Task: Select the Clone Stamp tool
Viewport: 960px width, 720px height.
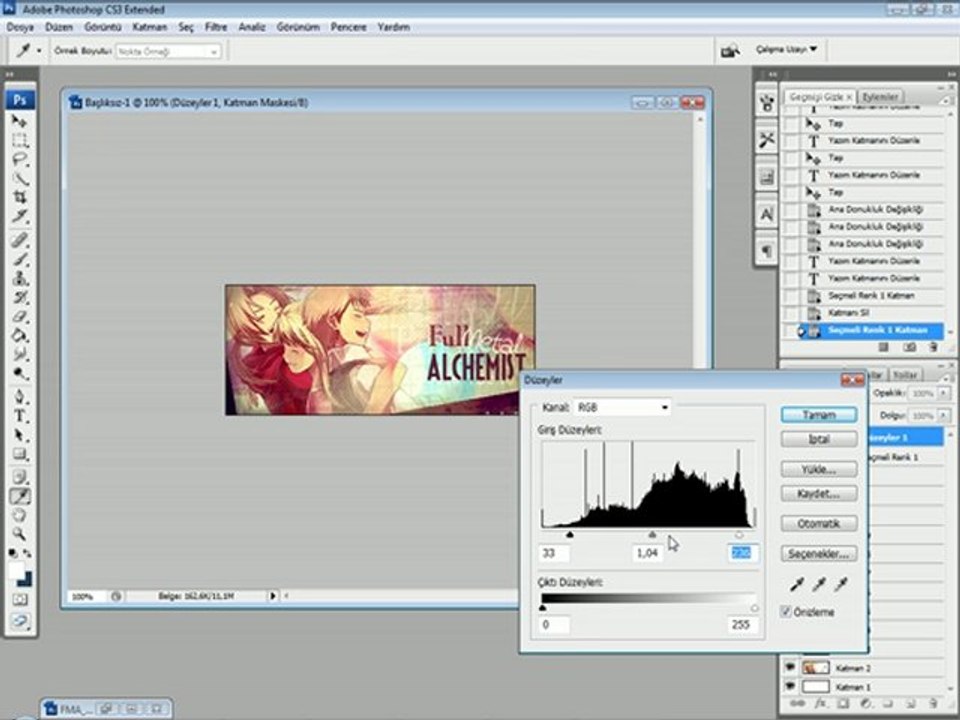Action: coord(20,278)
